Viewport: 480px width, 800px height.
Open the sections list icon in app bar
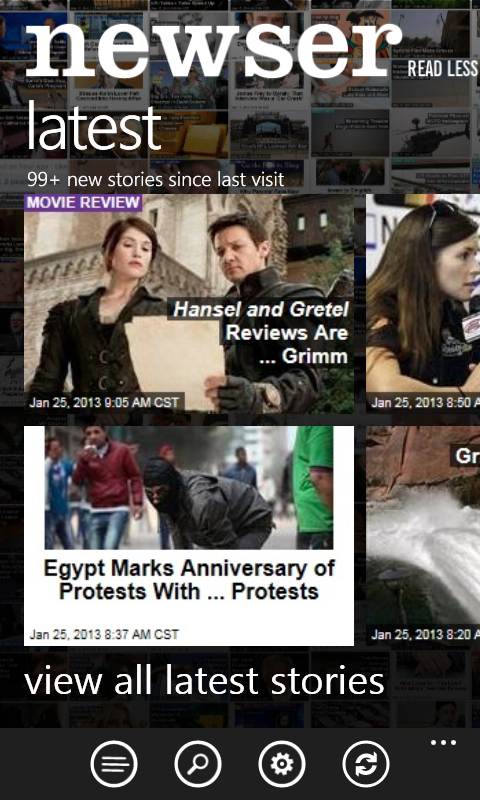pyautogui.click(x=114, y=764)
